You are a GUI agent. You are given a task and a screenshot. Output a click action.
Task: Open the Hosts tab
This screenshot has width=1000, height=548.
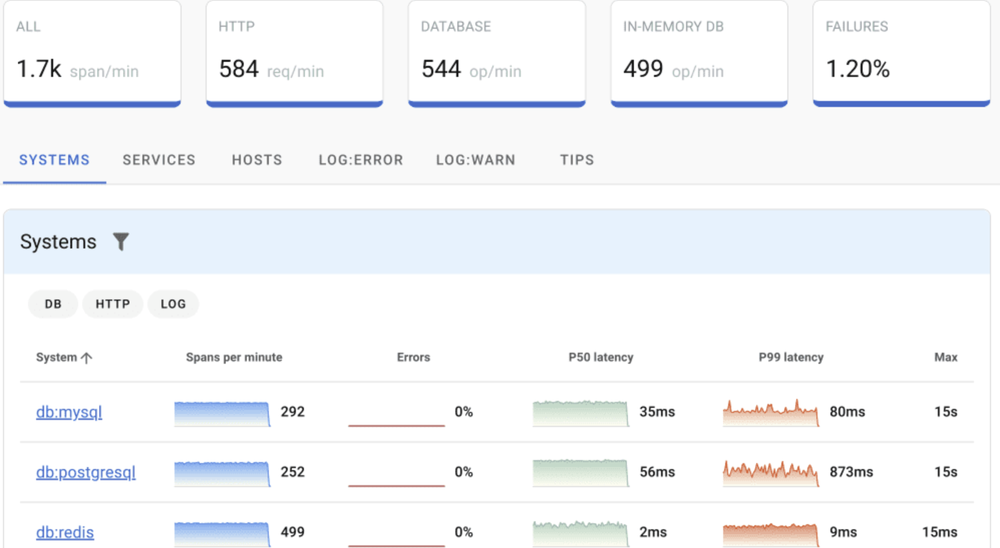(257, 160)
